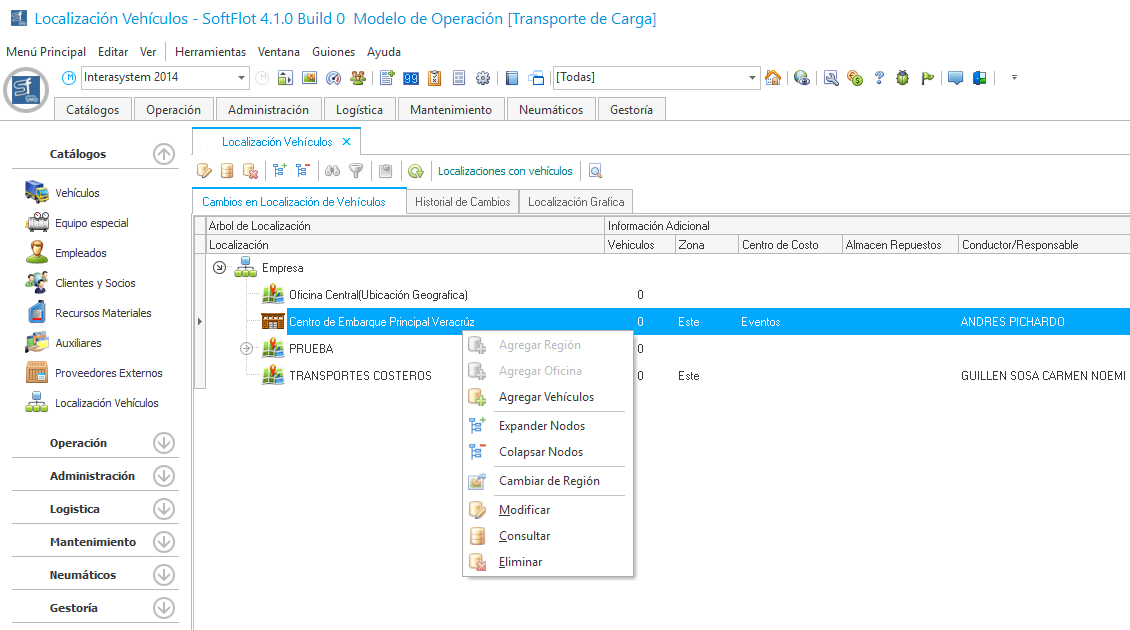Open the Interasystem 2014 dropdown
The width and height of the screenshot is (1130, 630).
pyautogui.click(x=242, y=78)
